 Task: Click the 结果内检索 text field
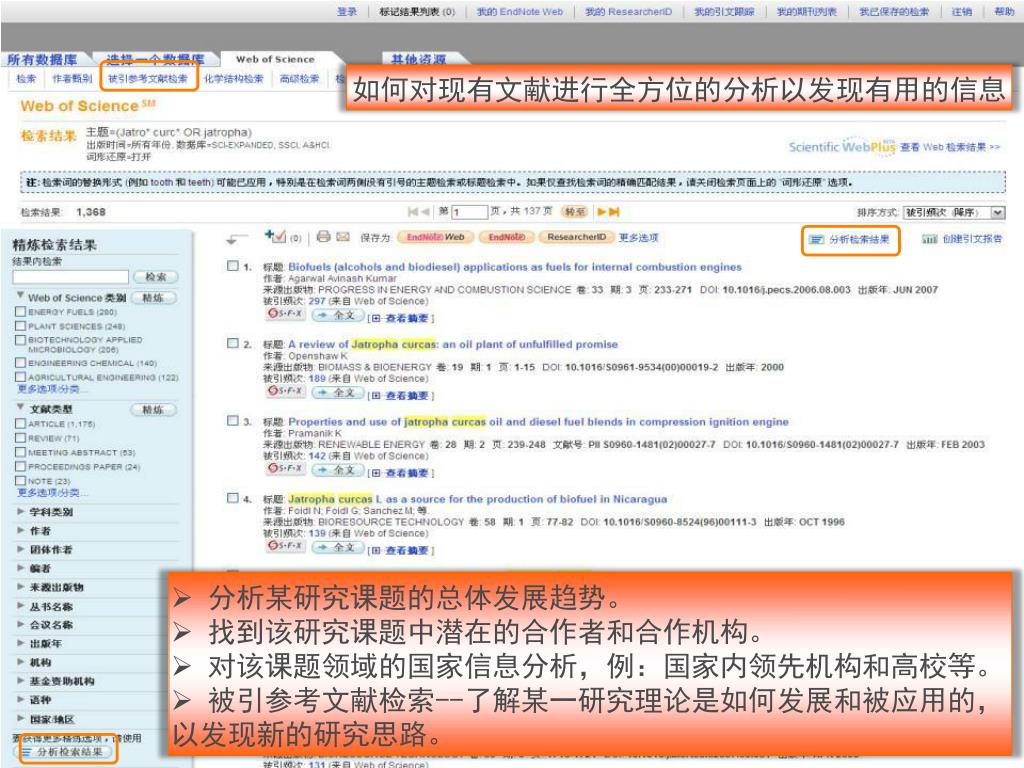(x=71, y=278)
